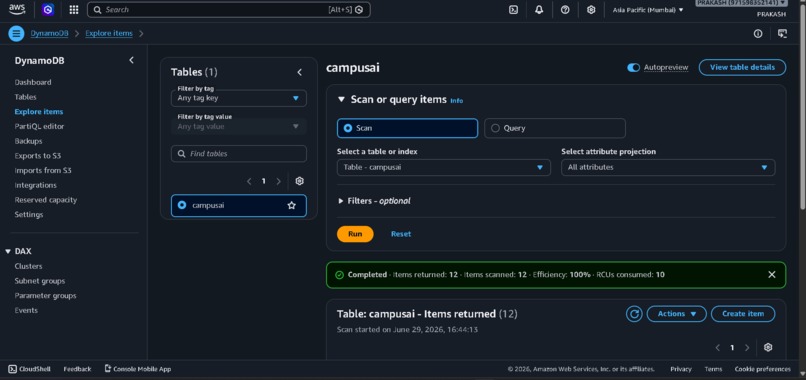Open Backups in side navigation
The height and width of the screenshot is (380, 806).
point(28,141)
